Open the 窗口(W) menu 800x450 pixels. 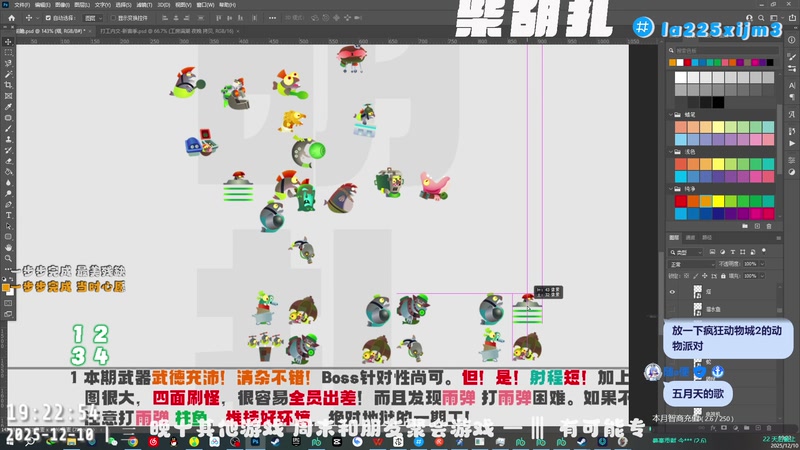click(205, 5)
